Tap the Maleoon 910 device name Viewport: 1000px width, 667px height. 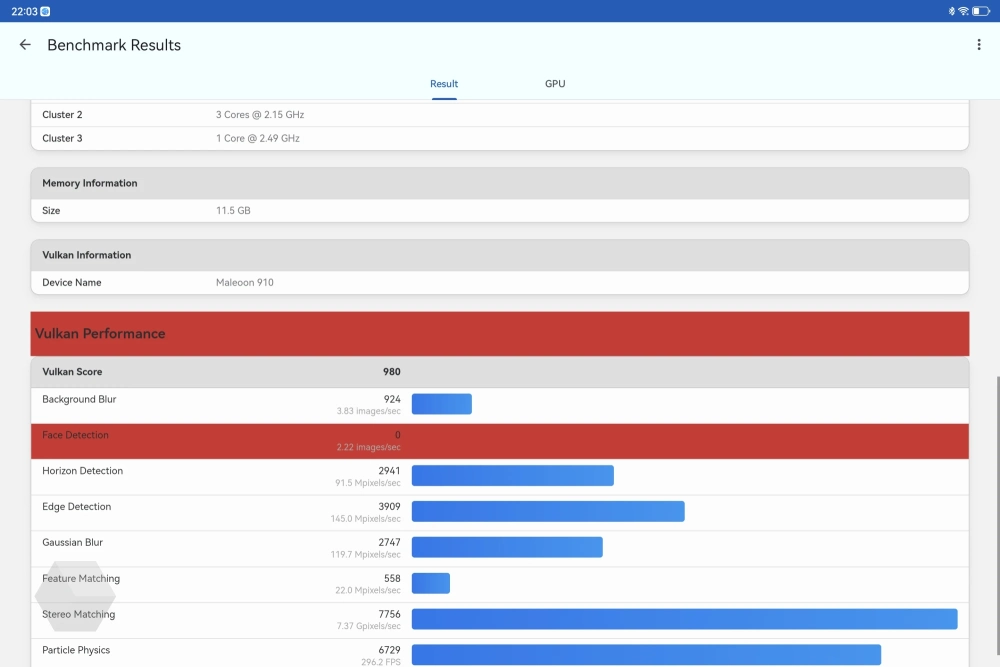click(245, 283)
